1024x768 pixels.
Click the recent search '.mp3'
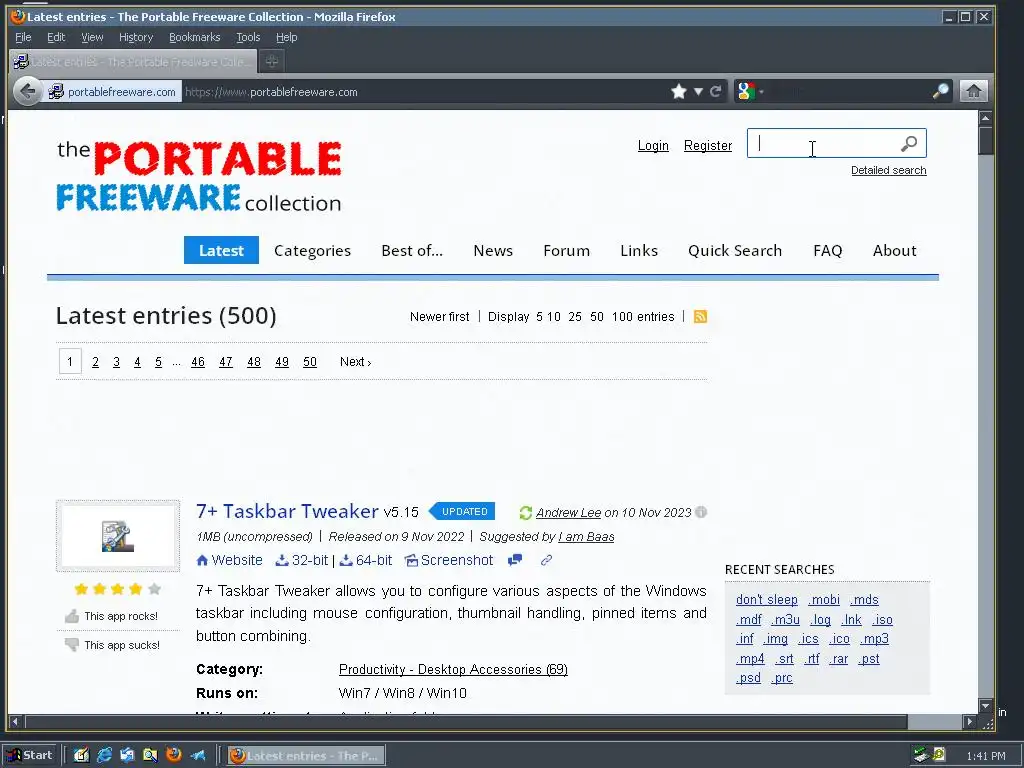pos(874,639)
